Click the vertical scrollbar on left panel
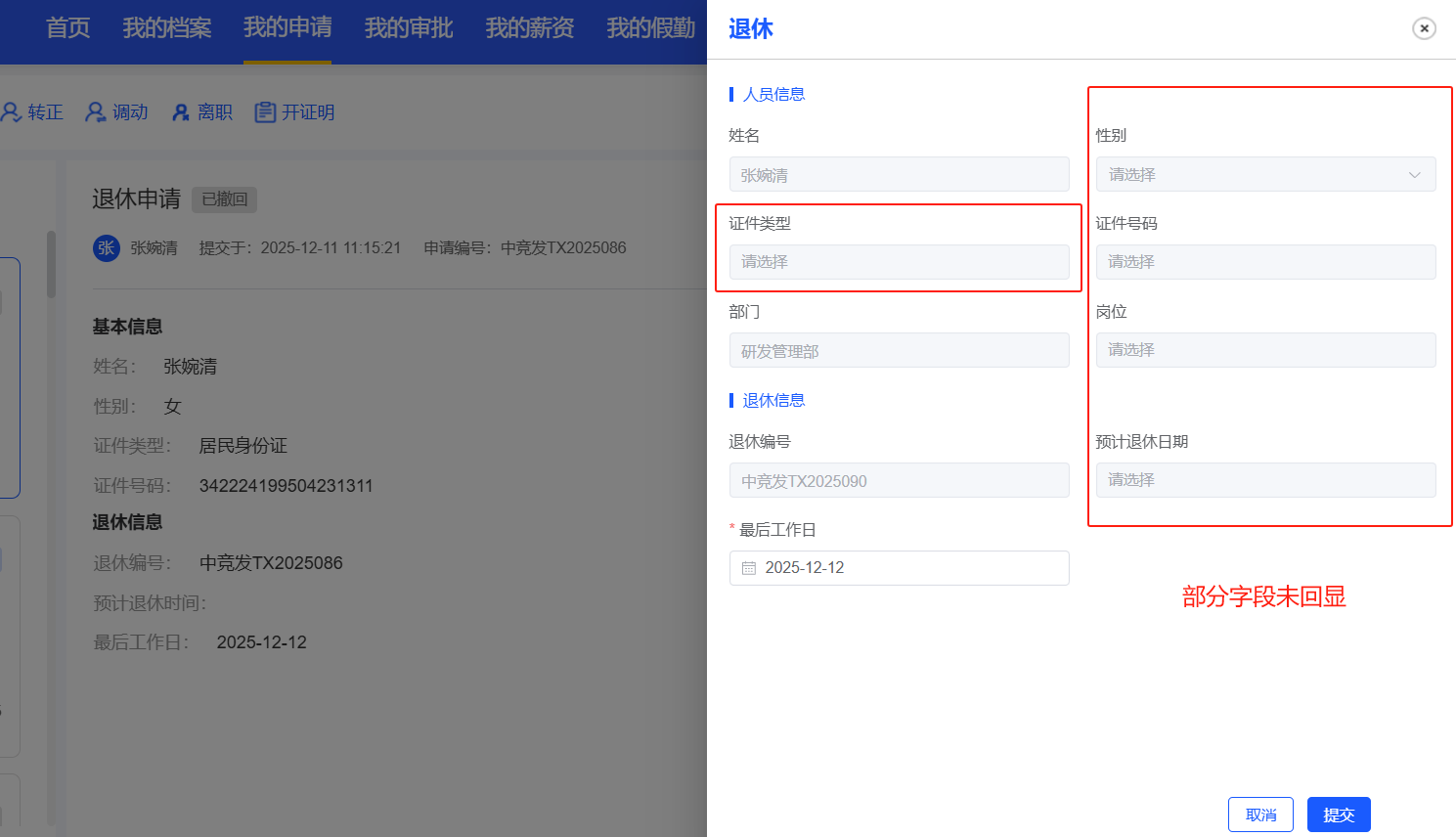This screenshot has width=1456, height=837. [x=51, y=264]
